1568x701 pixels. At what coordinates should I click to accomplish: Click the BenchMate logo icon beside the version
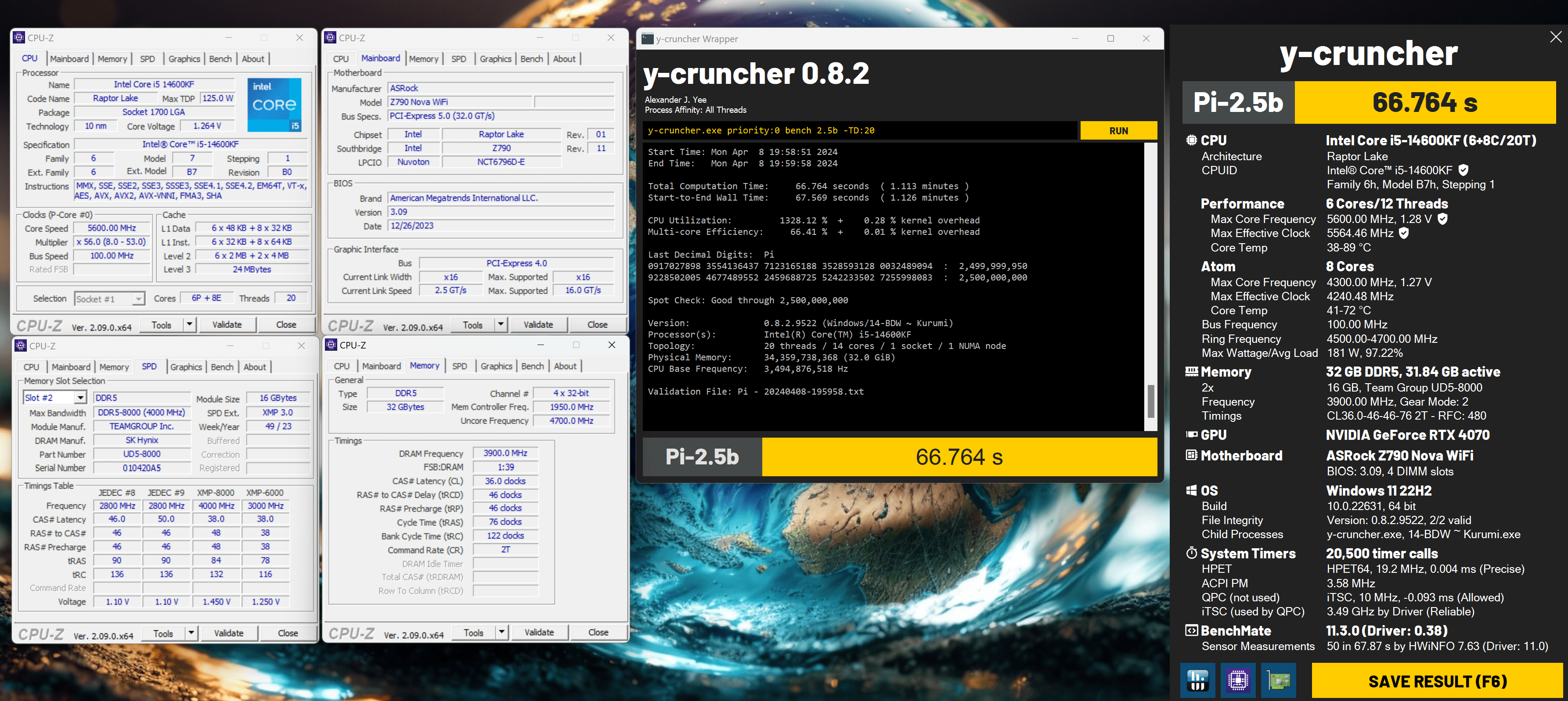tap(1191, 630)
